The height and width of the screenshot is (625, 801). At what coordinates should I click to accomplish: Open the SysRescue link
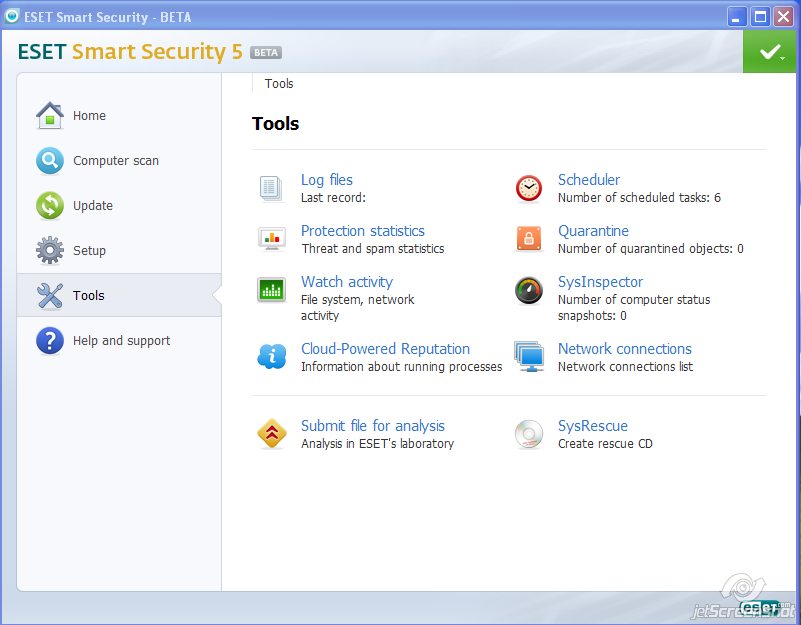tap(593, 426)
